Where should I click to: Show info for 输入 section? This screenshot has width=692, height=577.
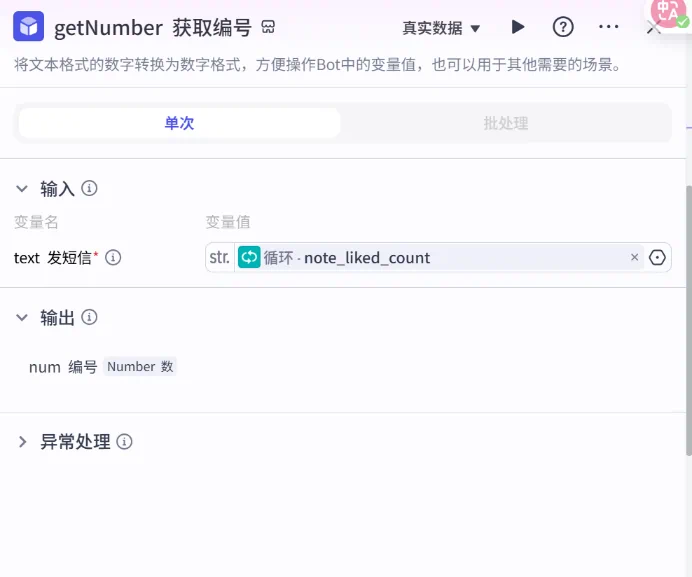[89, 189]
